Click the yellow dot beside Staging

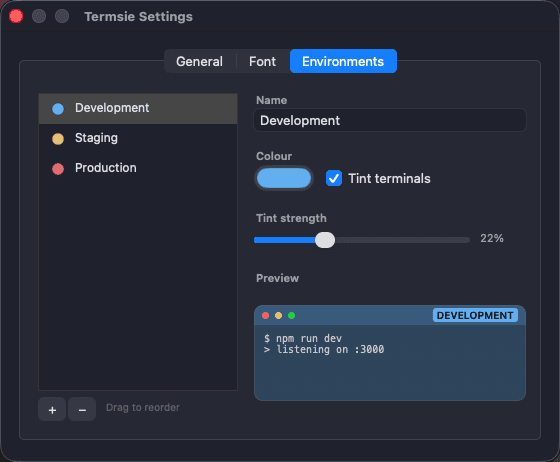tap(58, 139)
